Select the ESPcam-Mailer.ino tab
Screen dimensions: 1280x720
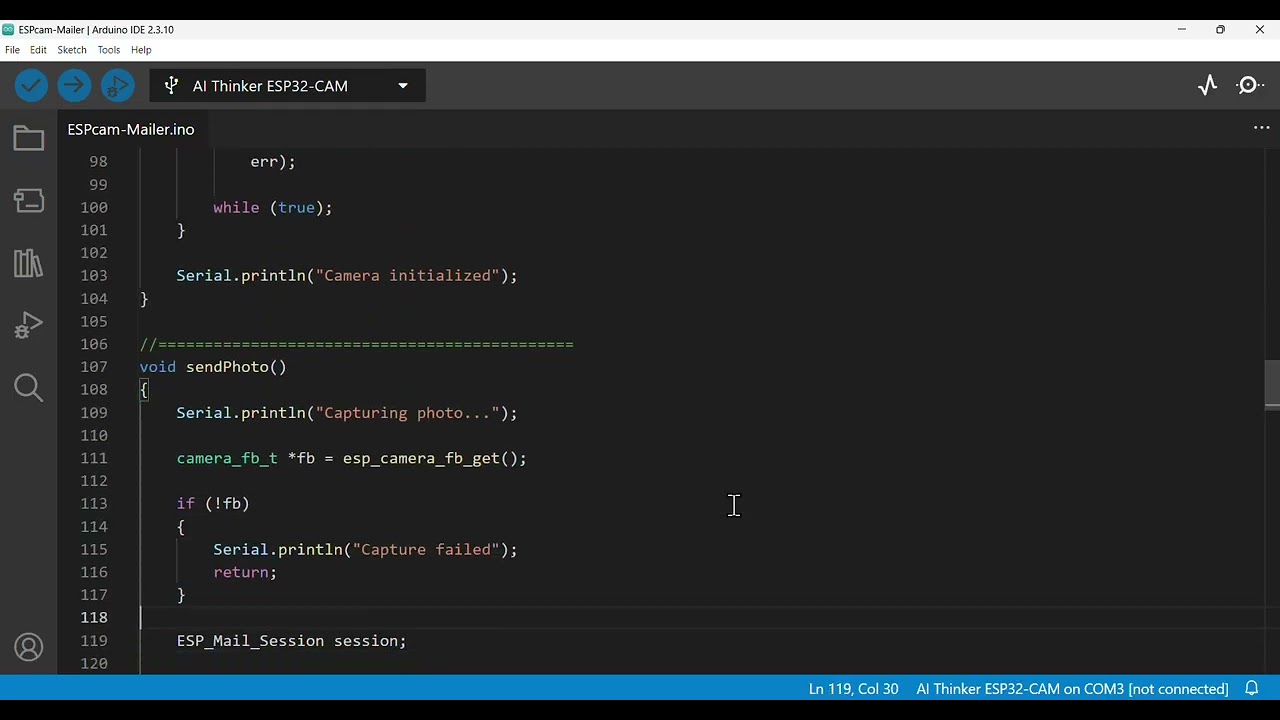131,129
